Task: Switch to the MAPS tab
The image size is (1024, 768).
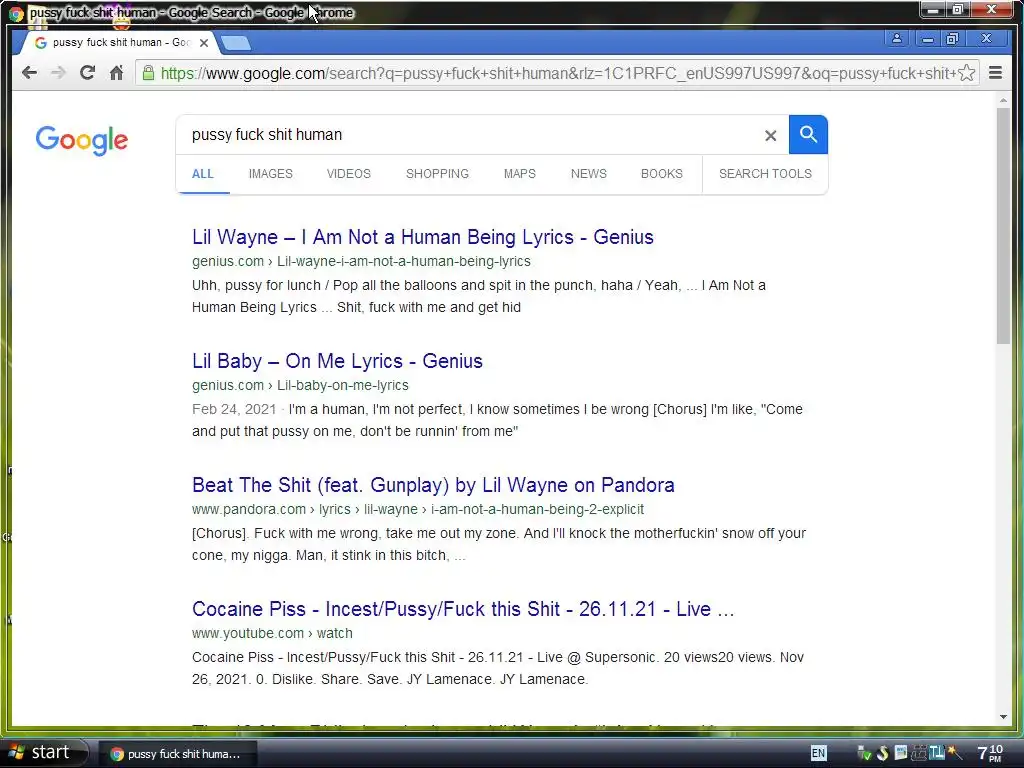Action: coord(520,174)
